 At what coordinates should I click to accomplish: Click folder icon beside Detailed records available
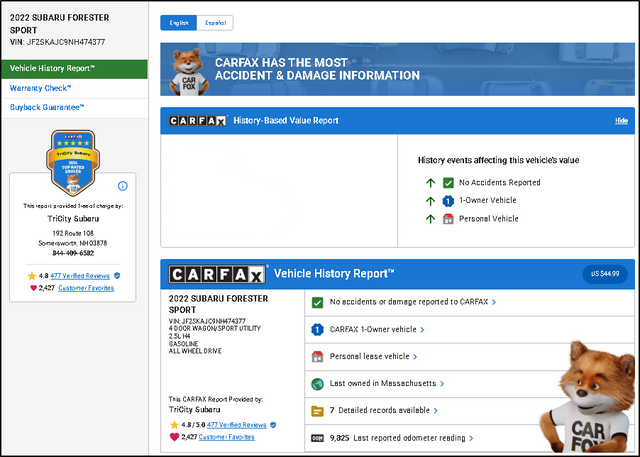coord(317,411)
